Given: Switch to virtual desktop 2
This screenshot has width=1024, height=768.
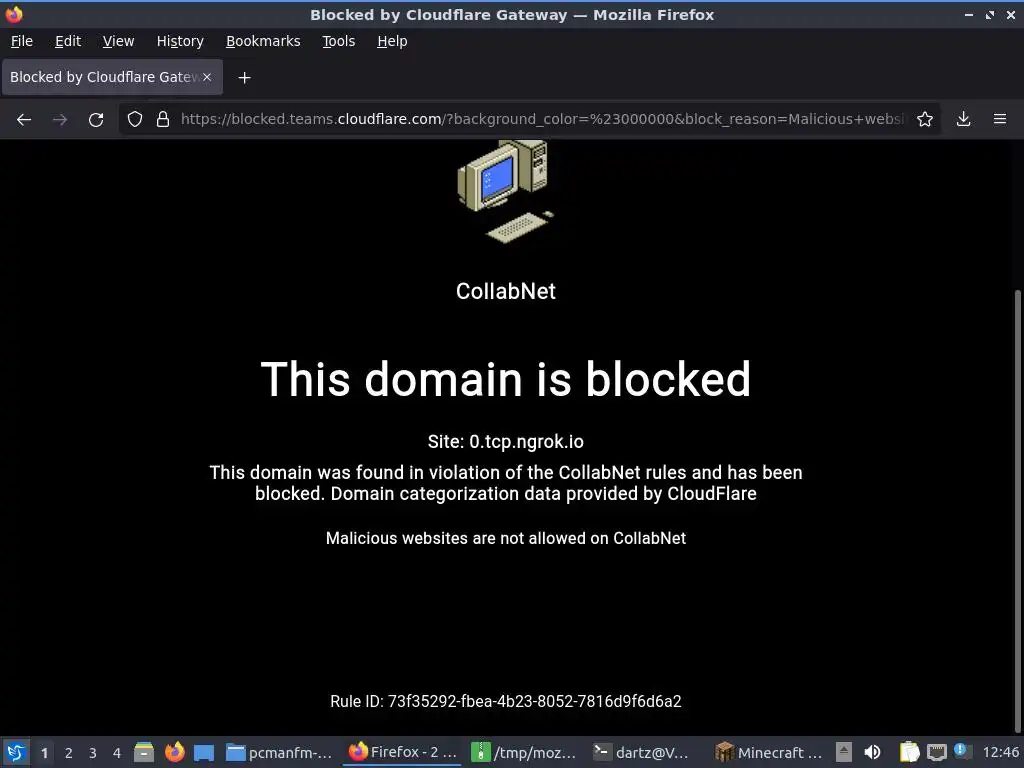Looking at the screenshot, I should 69,753.
